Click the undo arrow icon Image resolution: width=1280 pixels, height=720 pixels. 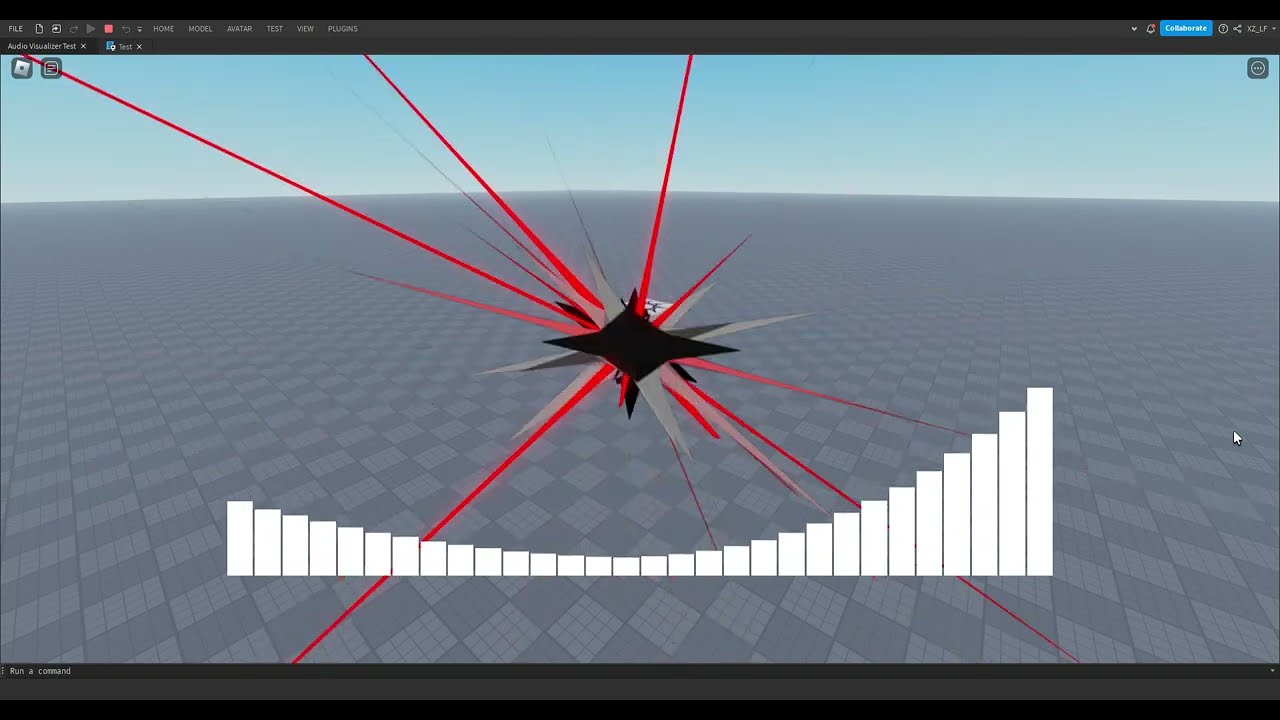[126, 29]
